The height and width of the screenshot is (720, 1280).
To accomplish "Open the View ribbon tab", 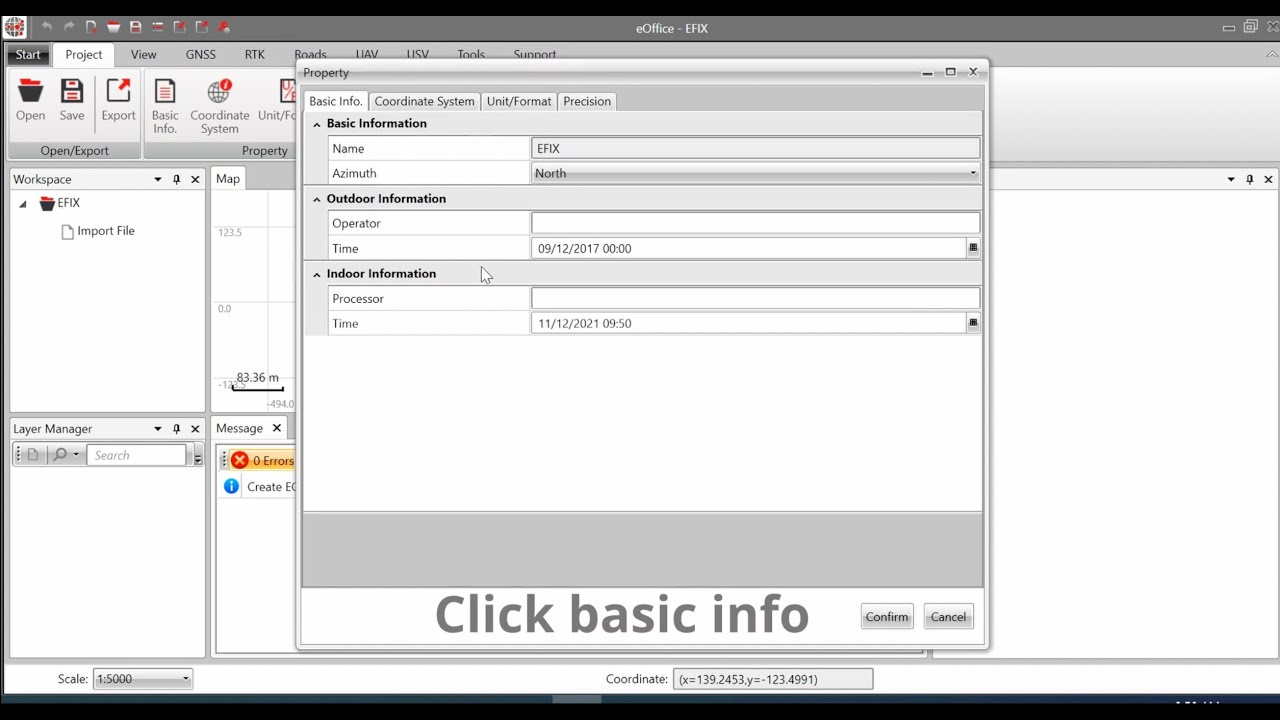I will tap(143, 55).
